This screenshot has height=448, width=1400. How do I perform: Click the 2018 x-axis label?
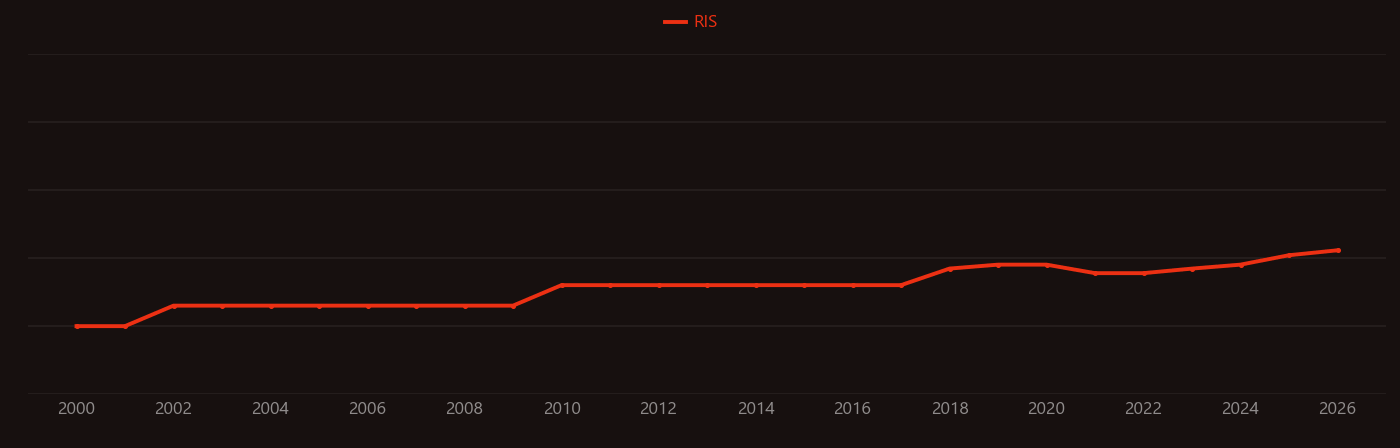[x=950, y=409]
